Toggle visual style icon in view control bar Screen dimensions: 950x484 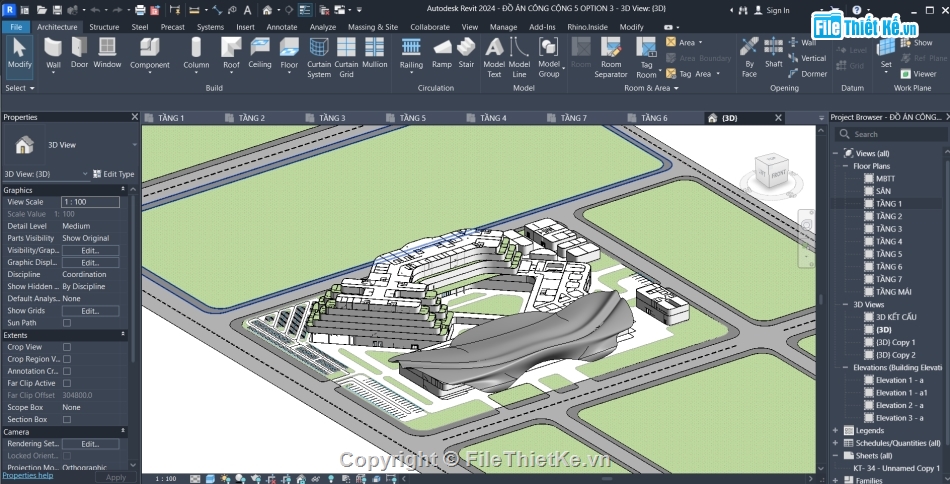210,479
